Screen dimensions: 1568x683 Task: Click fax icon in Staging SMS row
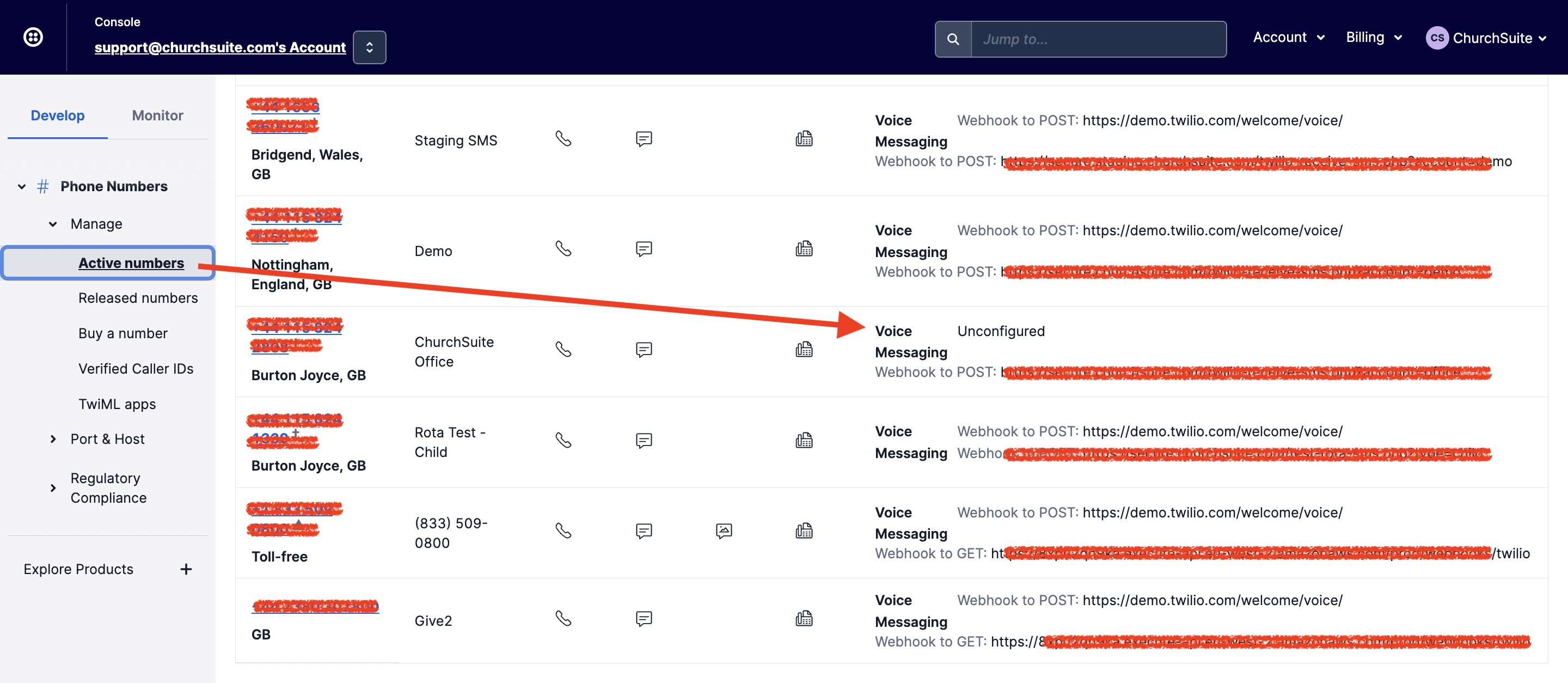(804, 139)
